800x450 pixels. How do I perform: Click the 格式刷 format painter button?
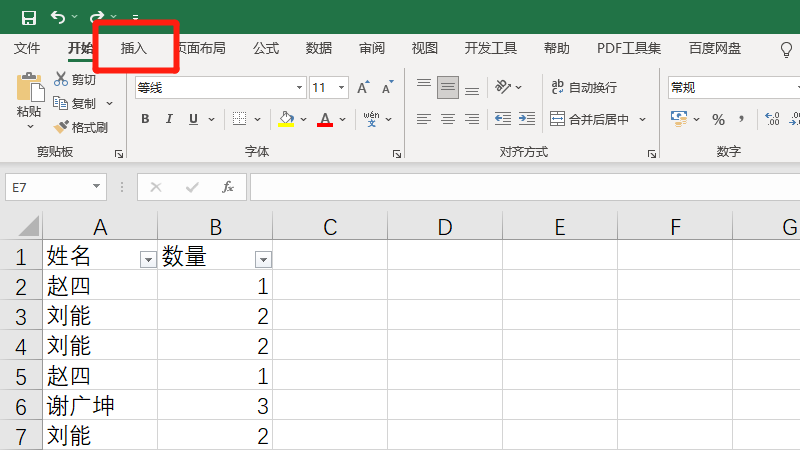81,127
